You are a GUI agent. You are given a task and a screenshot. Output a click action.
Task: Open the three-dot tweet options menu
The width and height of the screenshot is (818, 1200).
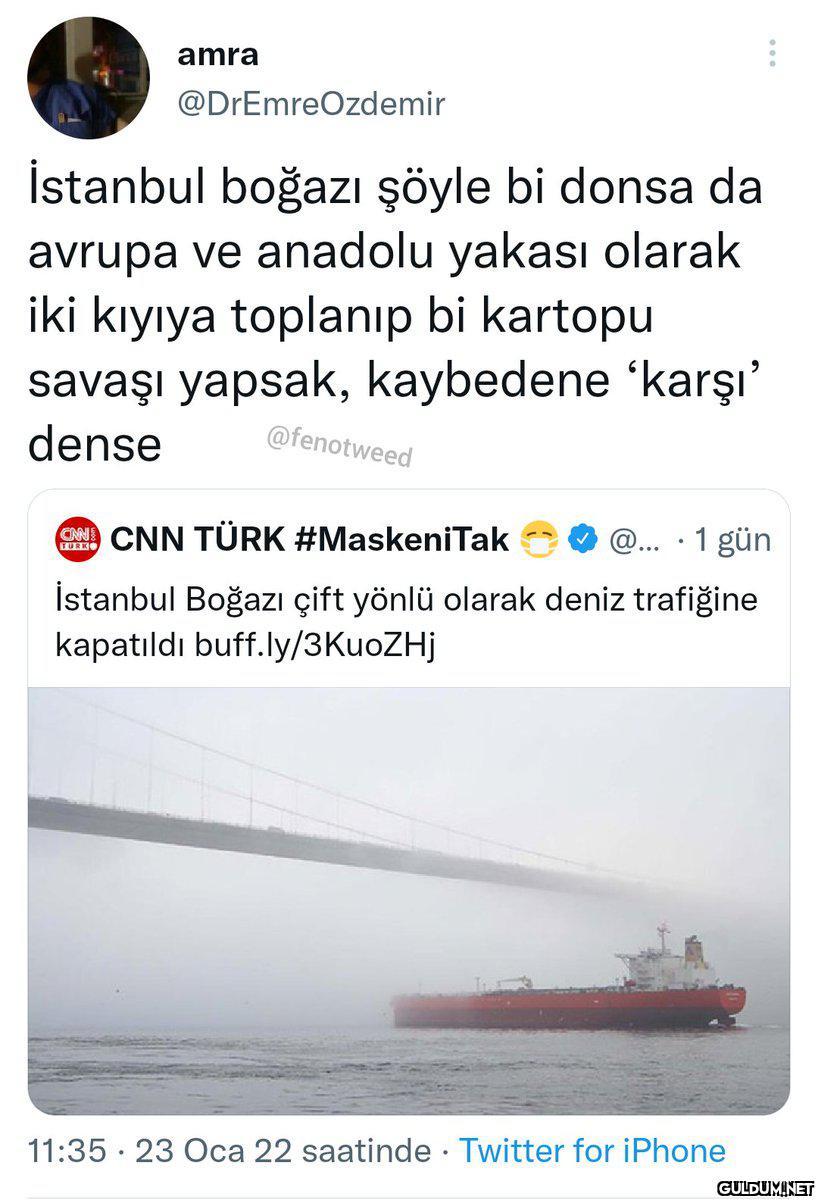(x=772, y=54)
